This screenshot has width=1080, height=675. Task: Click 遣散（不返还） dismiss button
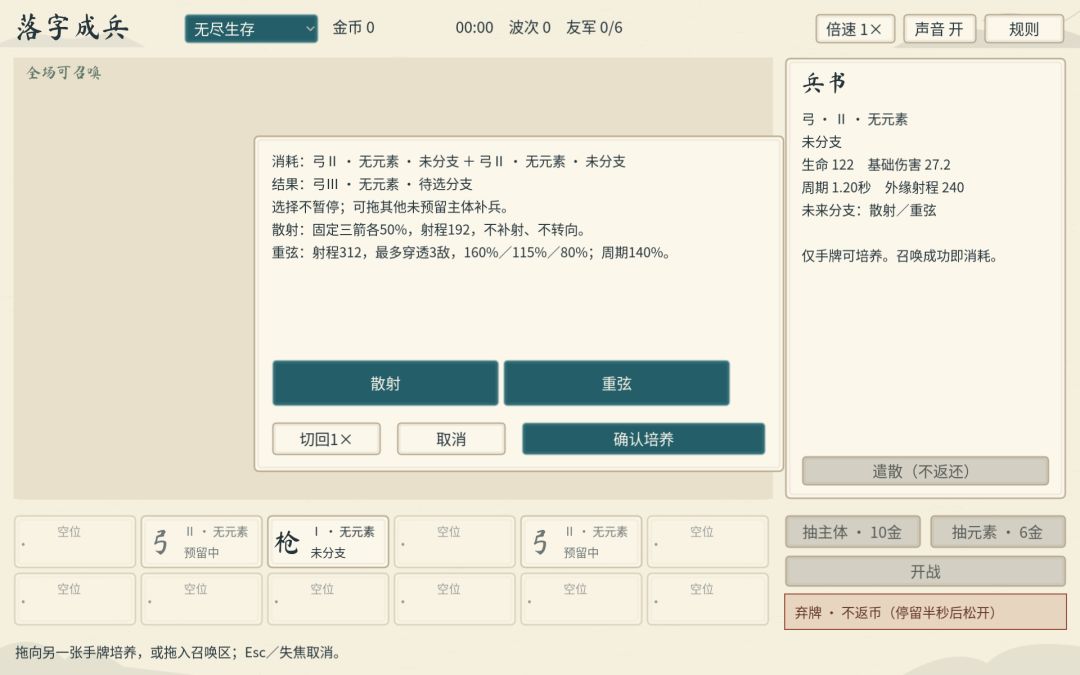click(925, 471)
